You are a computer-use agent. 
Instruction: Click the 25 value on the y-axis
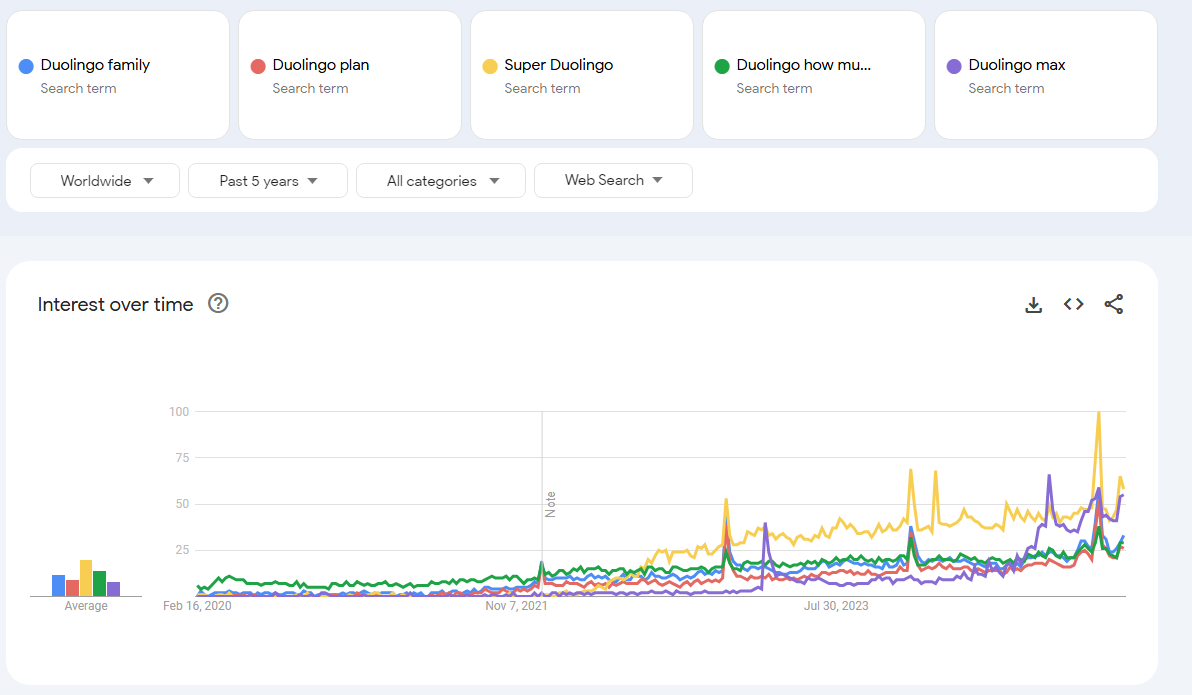182,550
